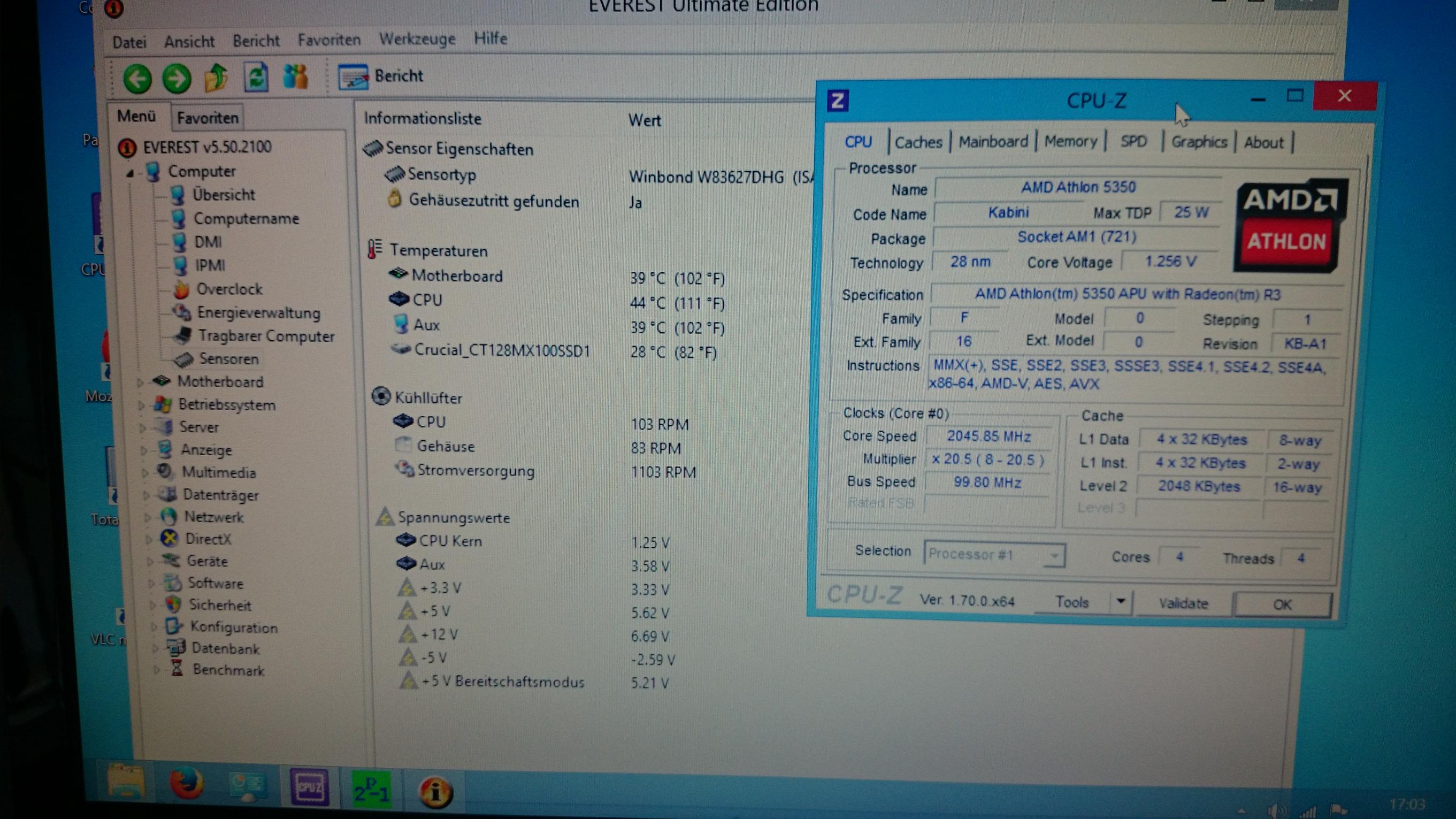1456x819 pixels.
Task: Click the Validate button
Action: coord(1183,603)
